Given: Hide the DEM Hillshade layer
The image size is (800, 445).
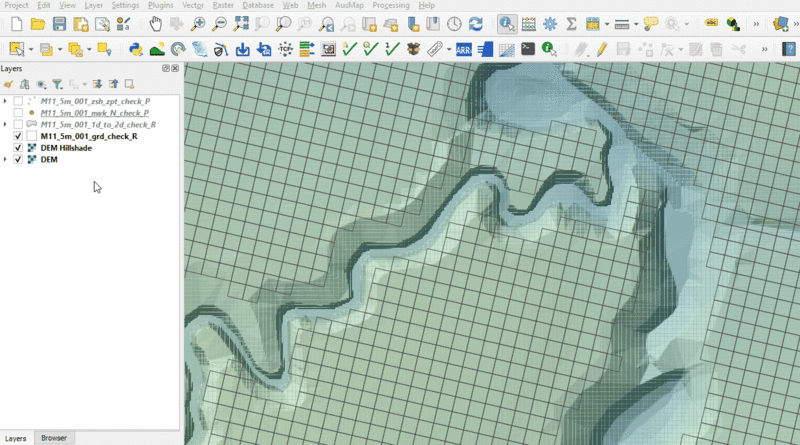Looking at the screenshot, I should coord(18,148).
